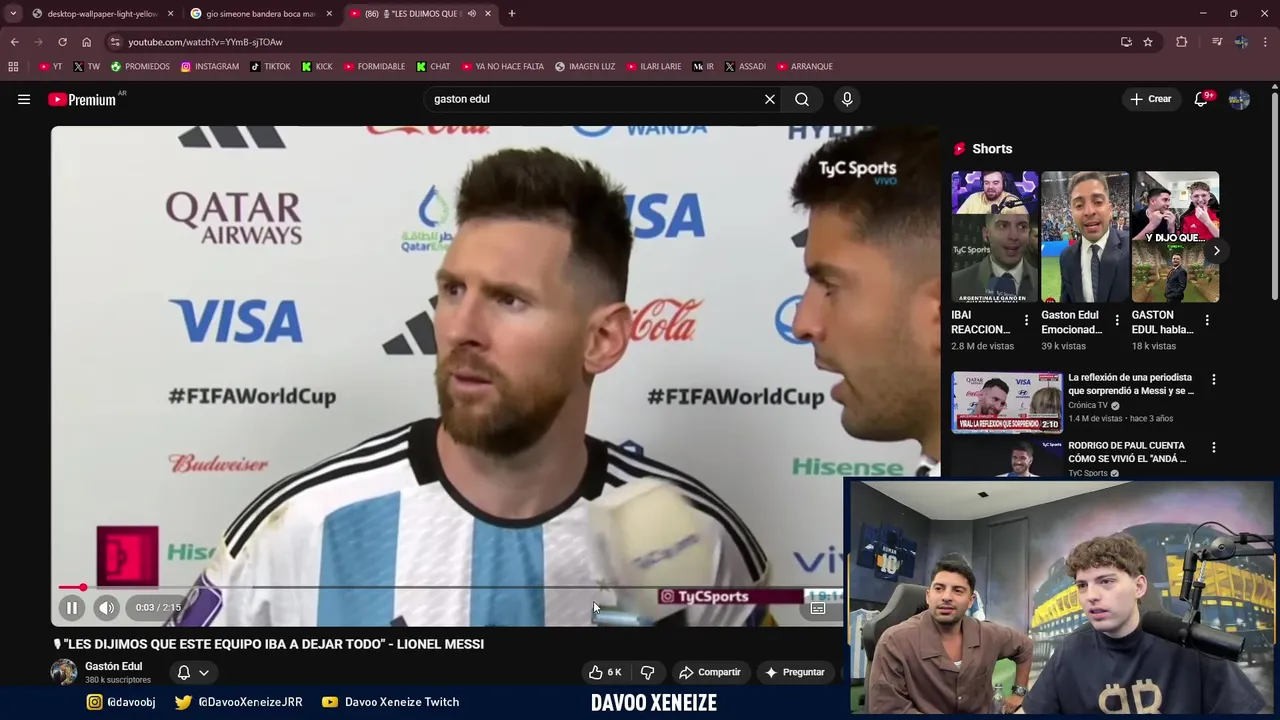1280x720 pixels.
Task: Mute the YouTube tab audio icon
Action: coord(471,14)
